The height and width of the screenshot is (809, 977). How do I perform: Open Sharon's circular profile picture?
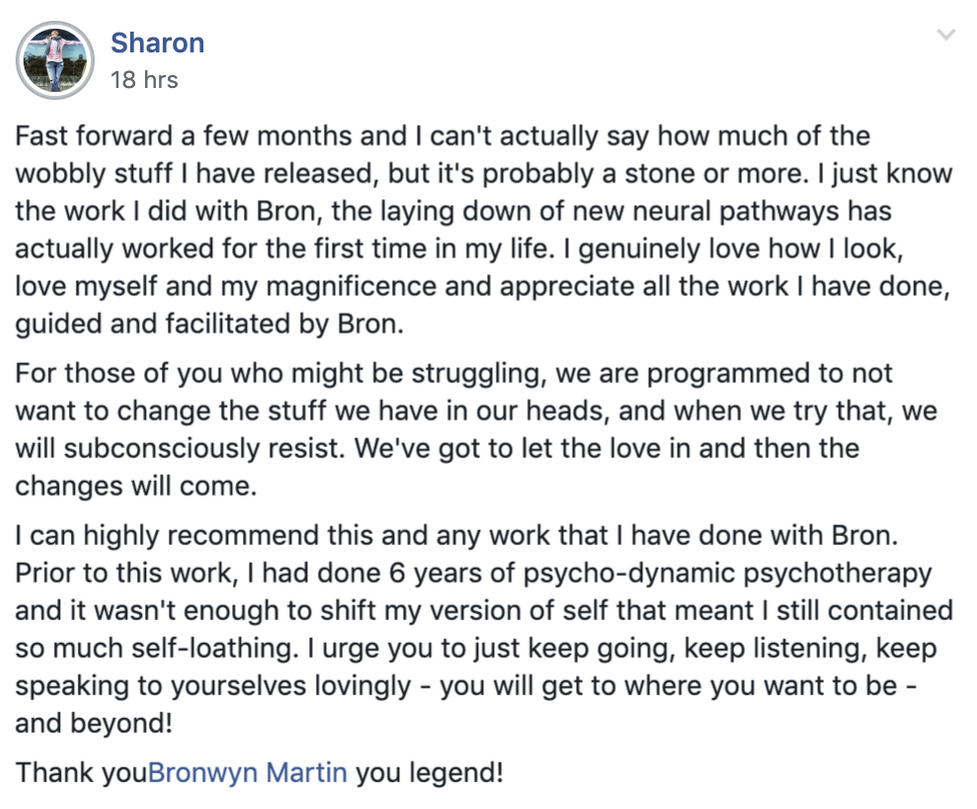pyautogui.click(x=55, y=60)
